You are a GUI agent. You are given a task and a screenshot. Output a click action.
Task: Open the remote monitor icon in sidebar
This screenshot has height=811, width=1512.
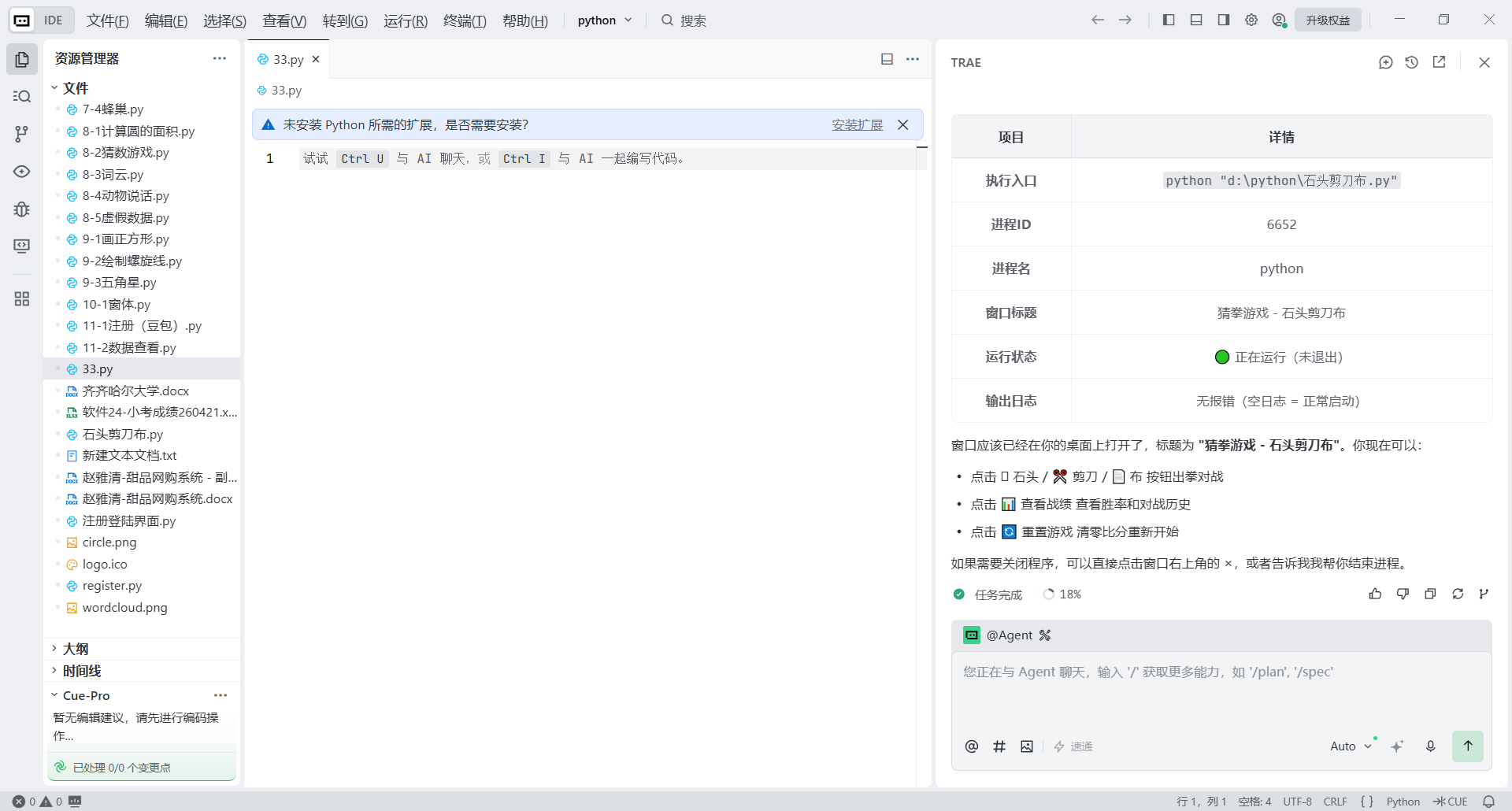click(22, 246)
